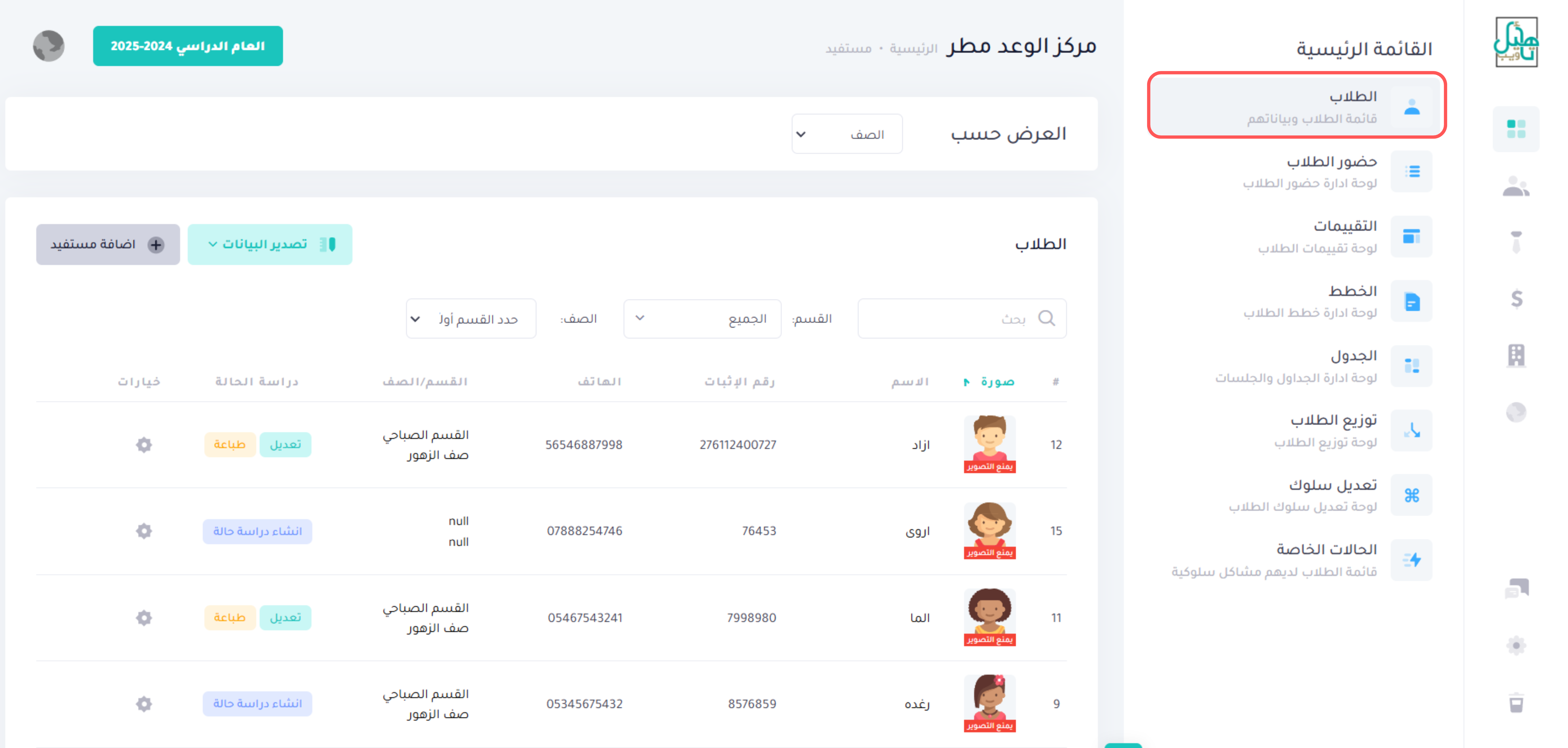1568x748 pixels.
Task: Sort by صورة column header
Action: [x=990, y=382]
